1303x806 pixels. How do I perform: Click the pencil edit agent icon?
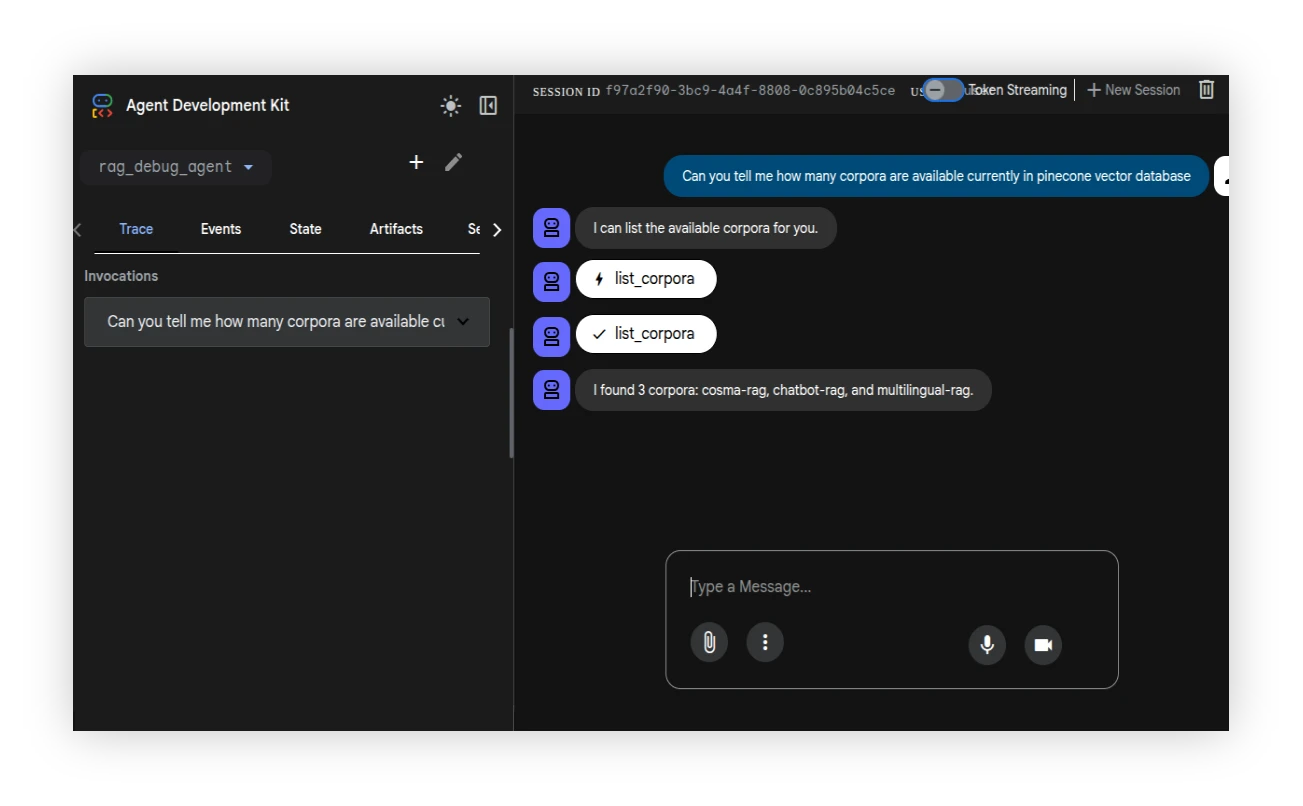point(454,162)
